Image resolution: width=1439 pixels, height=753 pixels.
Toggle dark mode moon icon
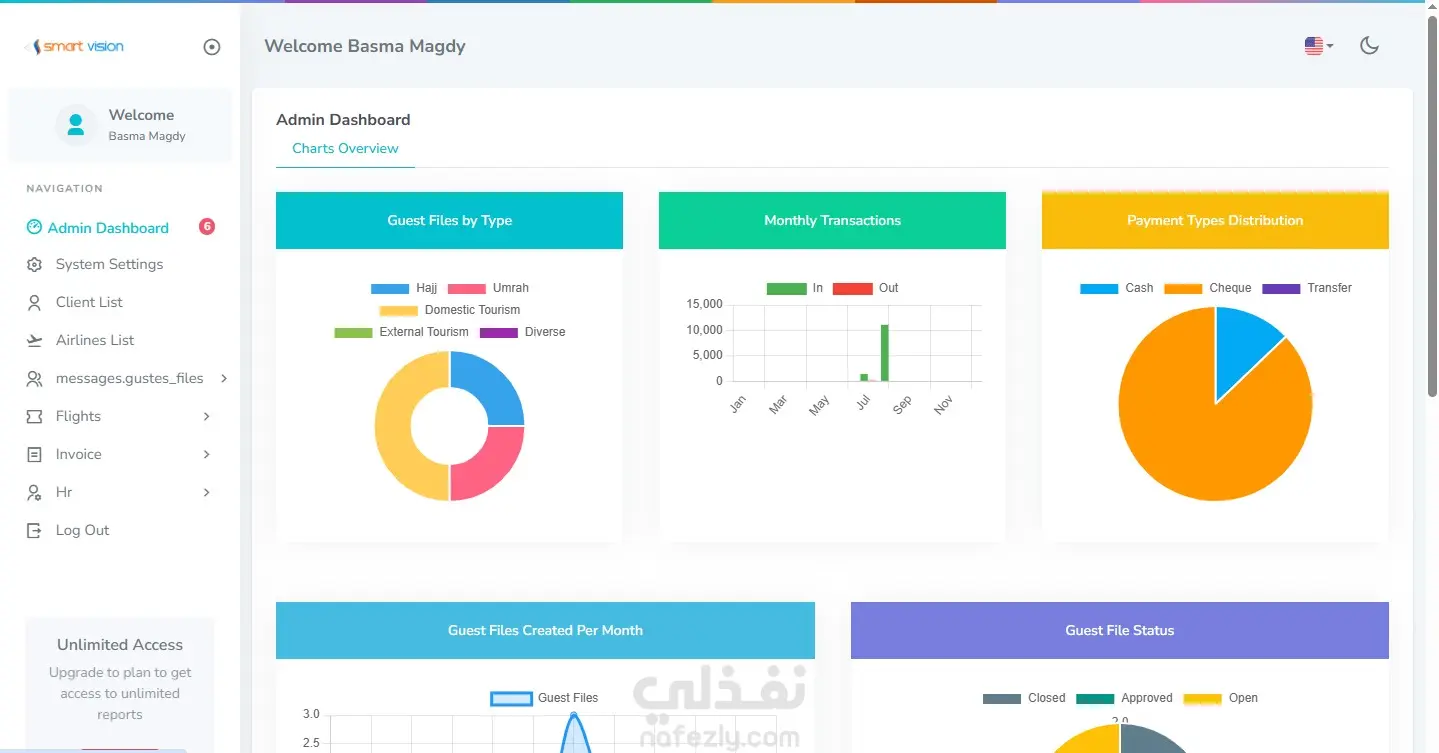point(1370,45)
